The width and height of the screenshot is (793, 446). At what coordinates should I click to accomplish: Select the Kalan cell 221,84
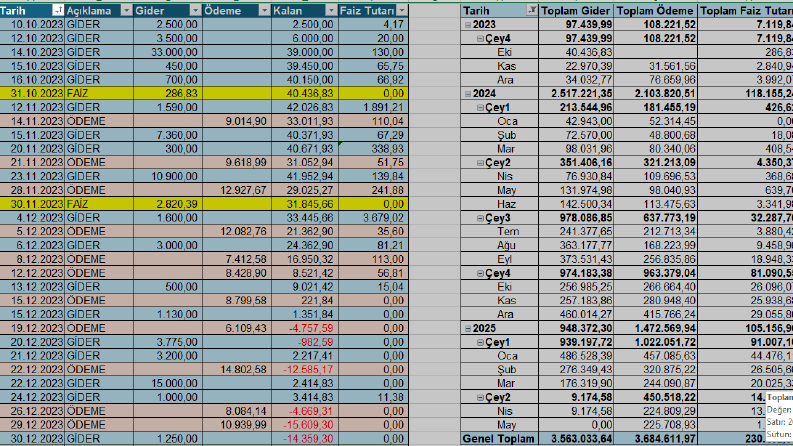[x=305, y=300]
